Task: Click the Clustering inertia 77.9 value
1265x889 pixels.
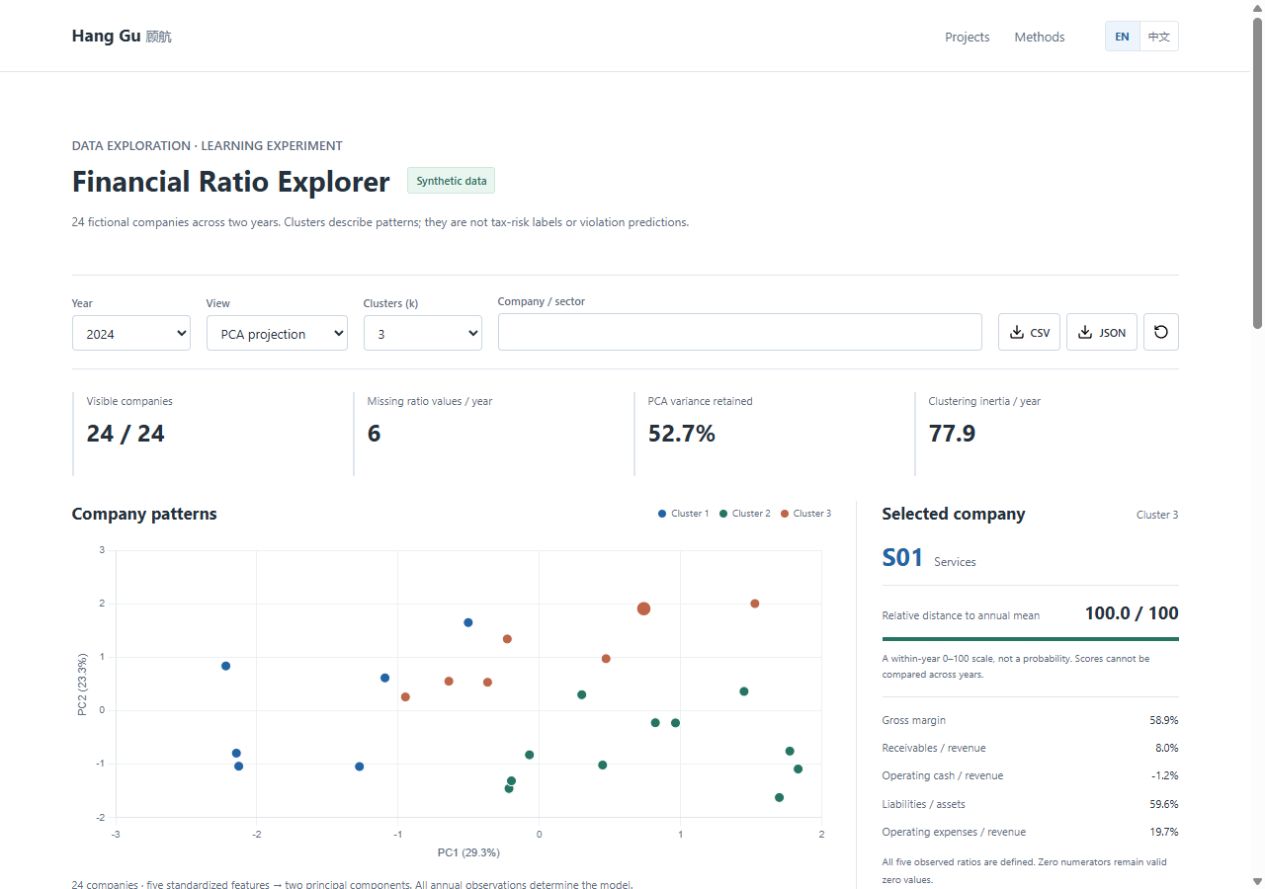Action: click(952, 433)
